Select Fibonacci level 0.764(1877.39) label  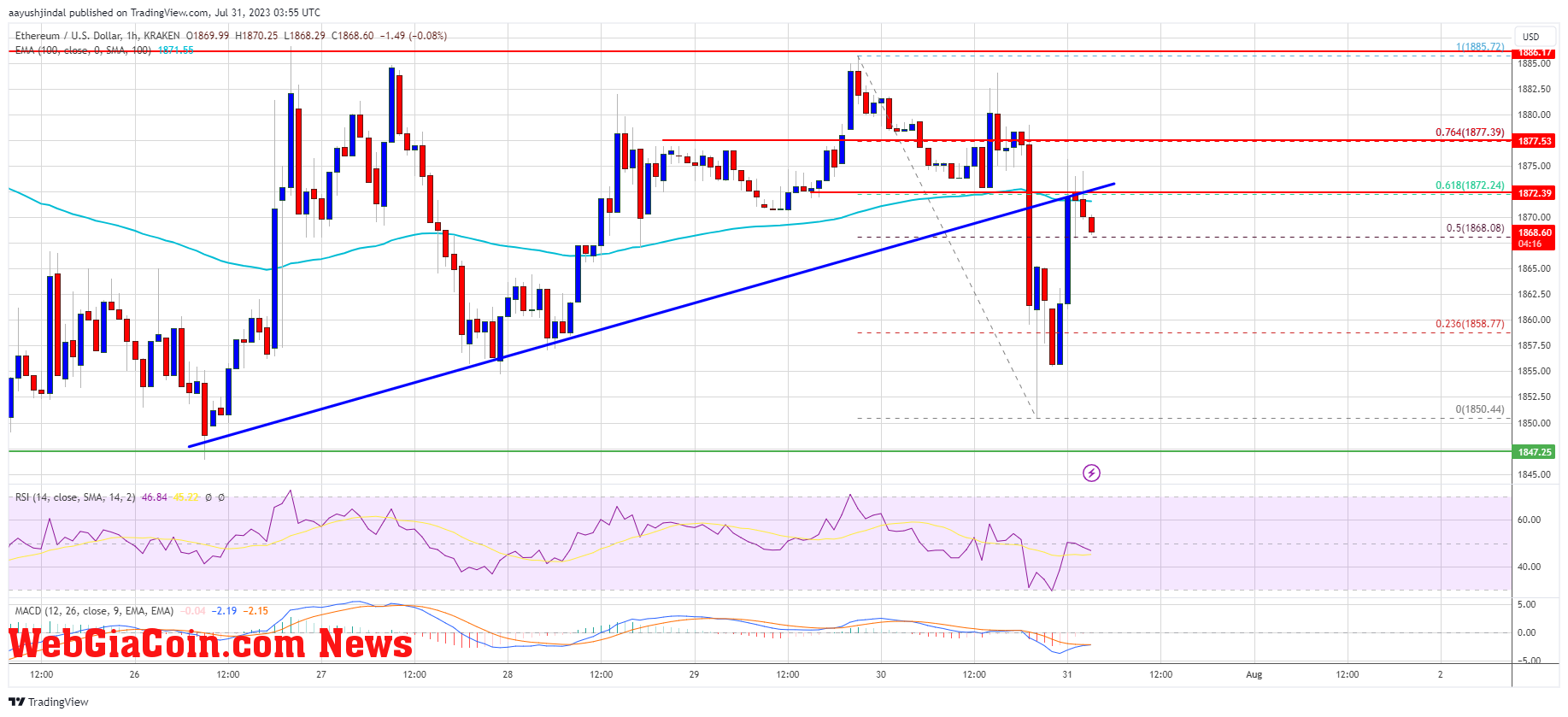(1470, 132)
